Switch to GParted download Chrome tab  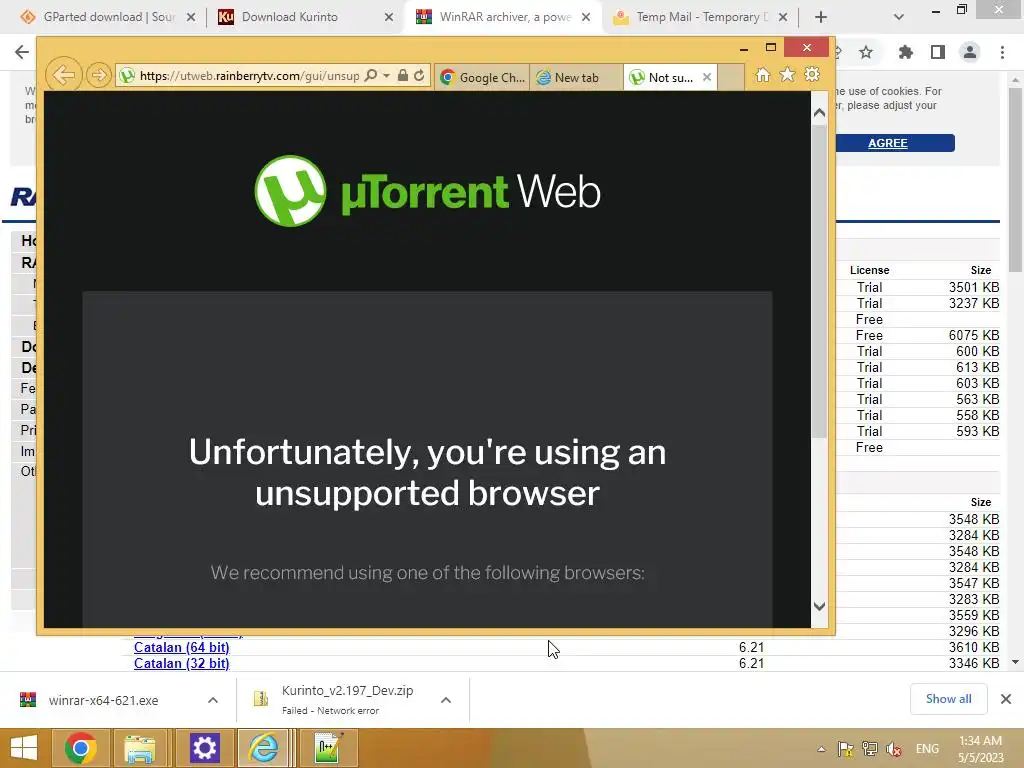click(x=108, y=17)
